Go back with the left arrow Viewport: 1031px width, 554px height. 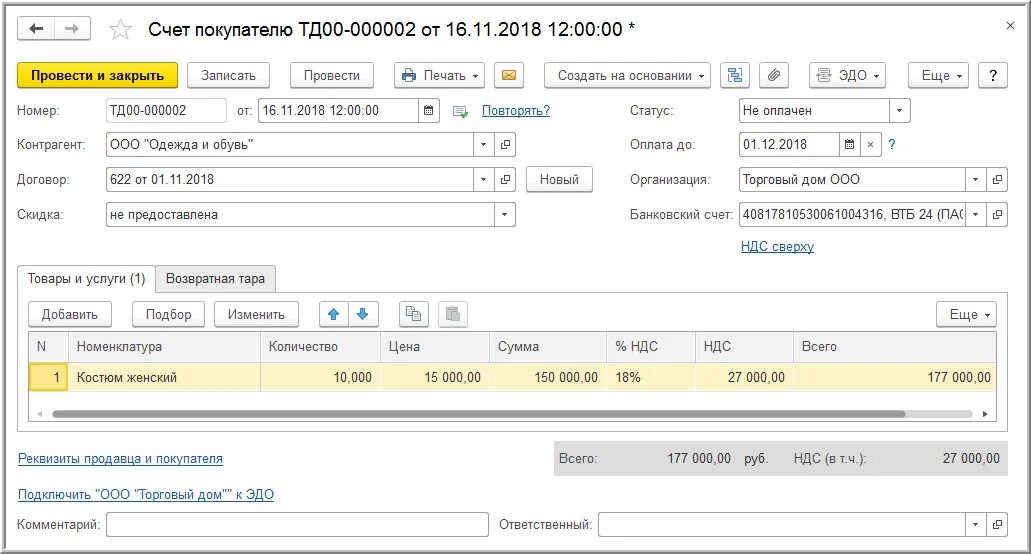(x=36, y=29)
